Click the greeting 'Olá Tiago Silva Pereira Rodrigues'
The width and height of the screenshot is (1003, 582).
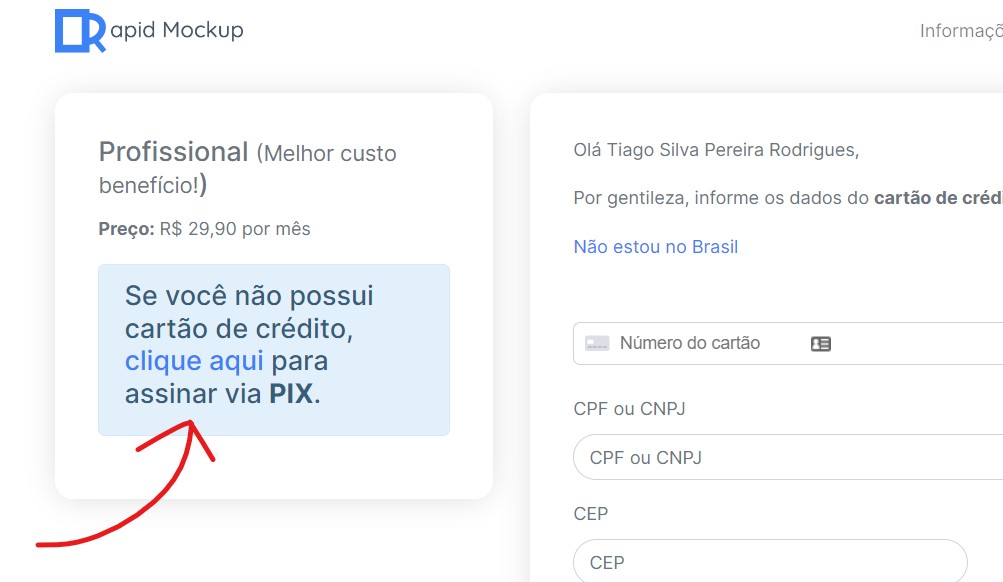[716, 150]
